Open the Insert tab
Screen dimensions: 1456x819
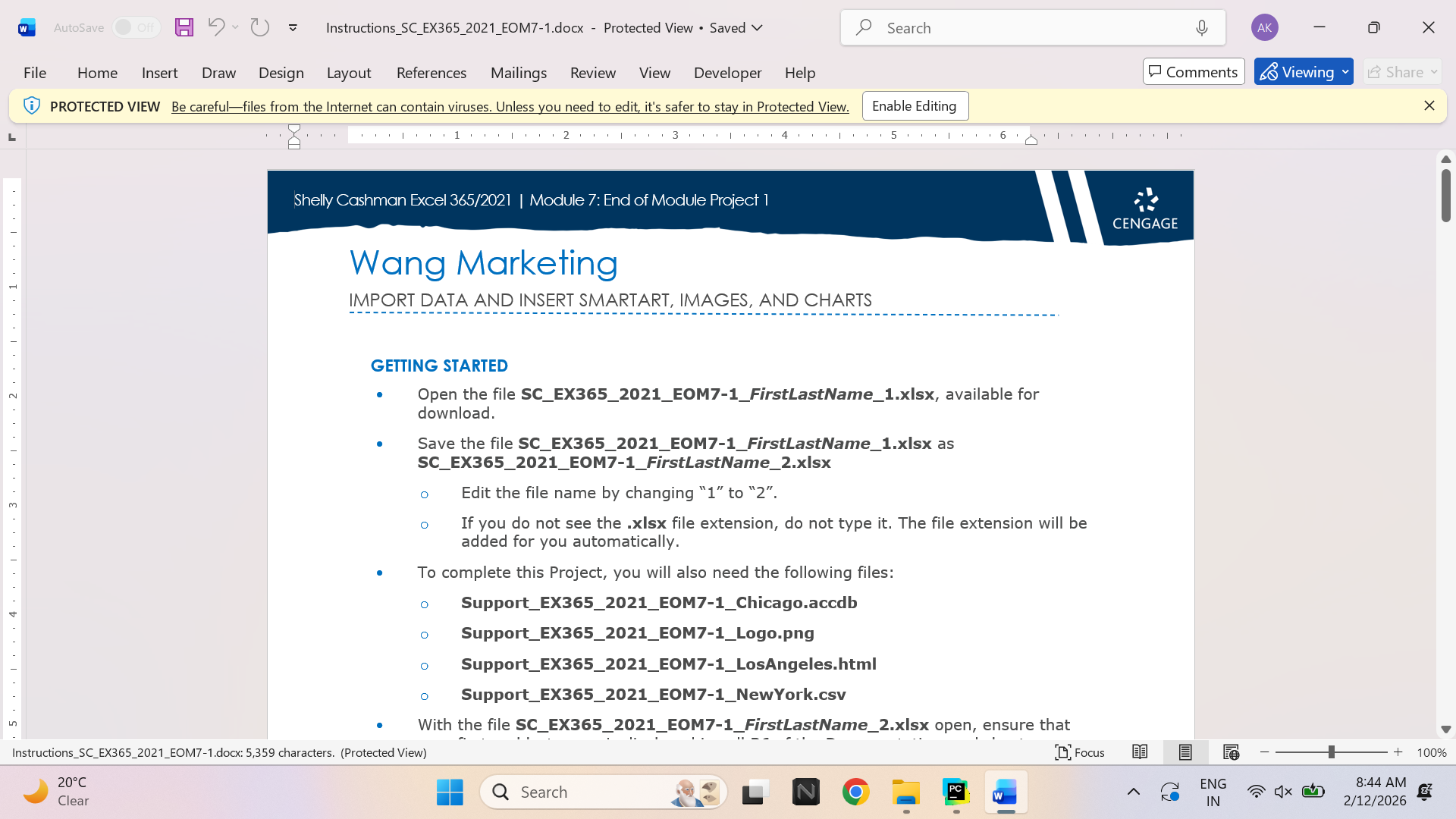(x=159, y=73)
